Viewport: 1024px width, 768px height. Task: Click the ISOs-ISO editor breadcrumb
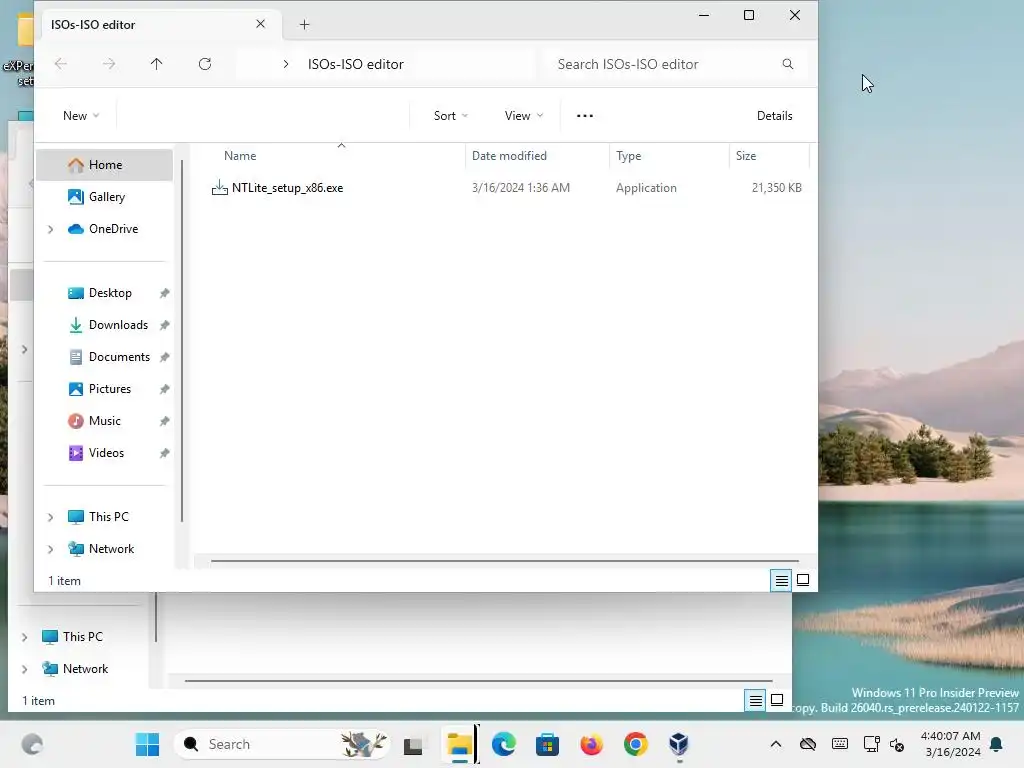tap(355, 64)
